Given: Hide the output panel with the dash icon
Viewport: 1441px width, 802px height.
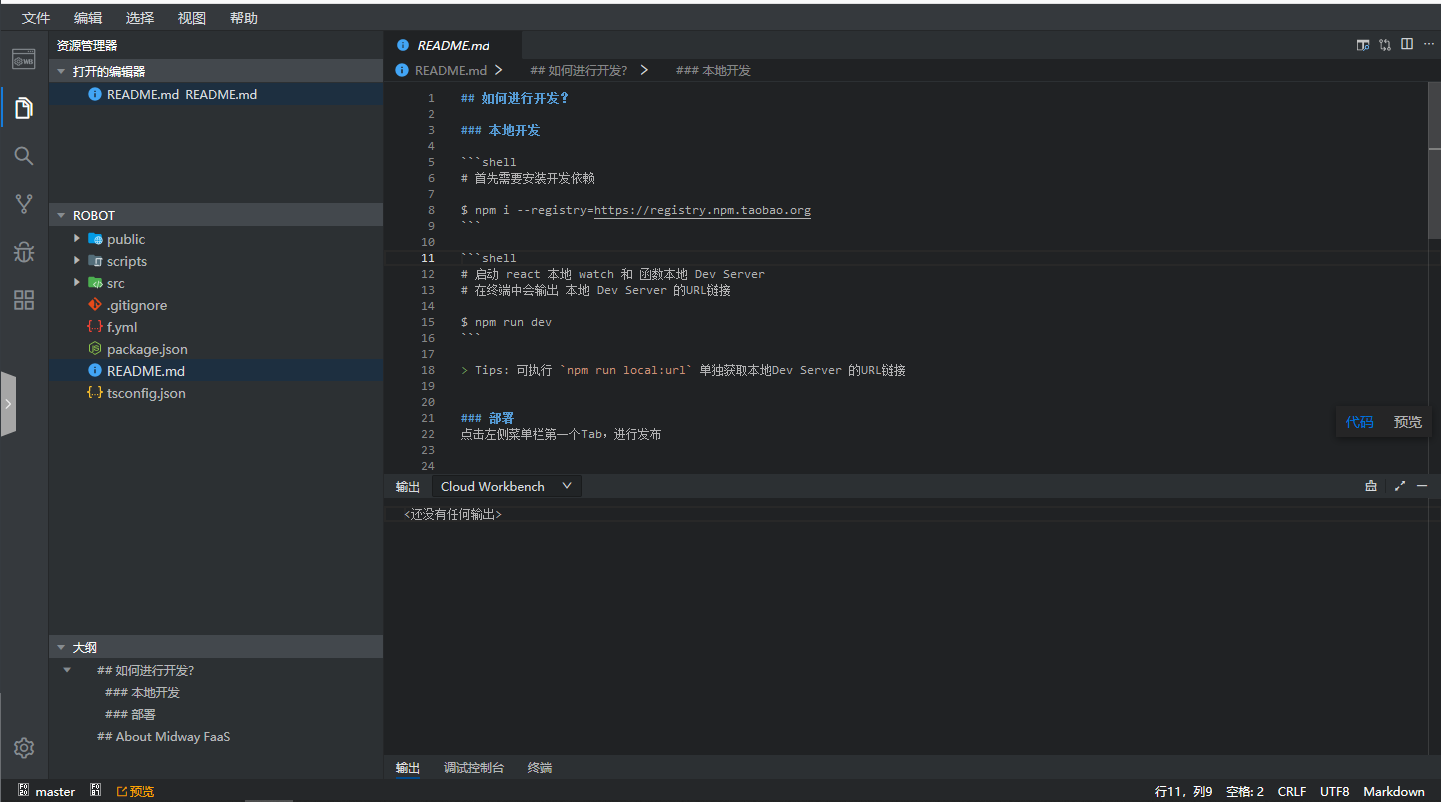Looking at the screenshot, I should (1422, 486).
